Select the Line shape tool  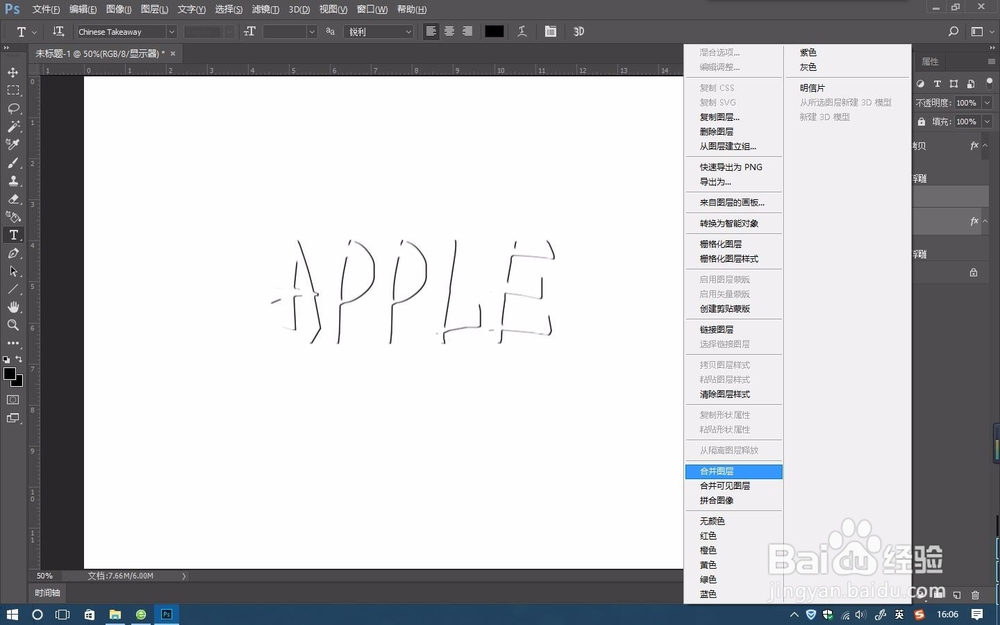[x=13, y=289]
